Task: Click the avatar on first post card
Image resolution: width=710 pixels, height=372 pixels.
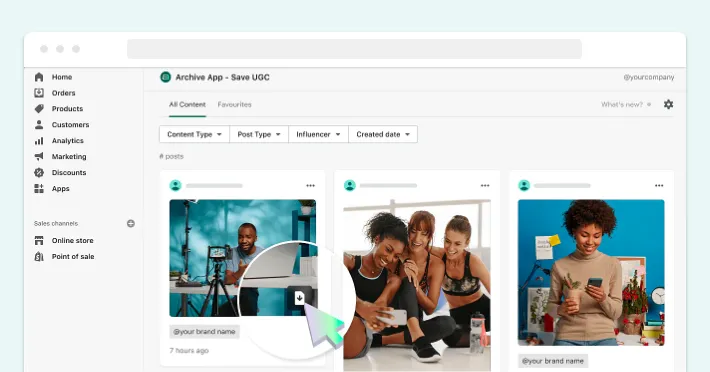Action: [x=175, y=186]
